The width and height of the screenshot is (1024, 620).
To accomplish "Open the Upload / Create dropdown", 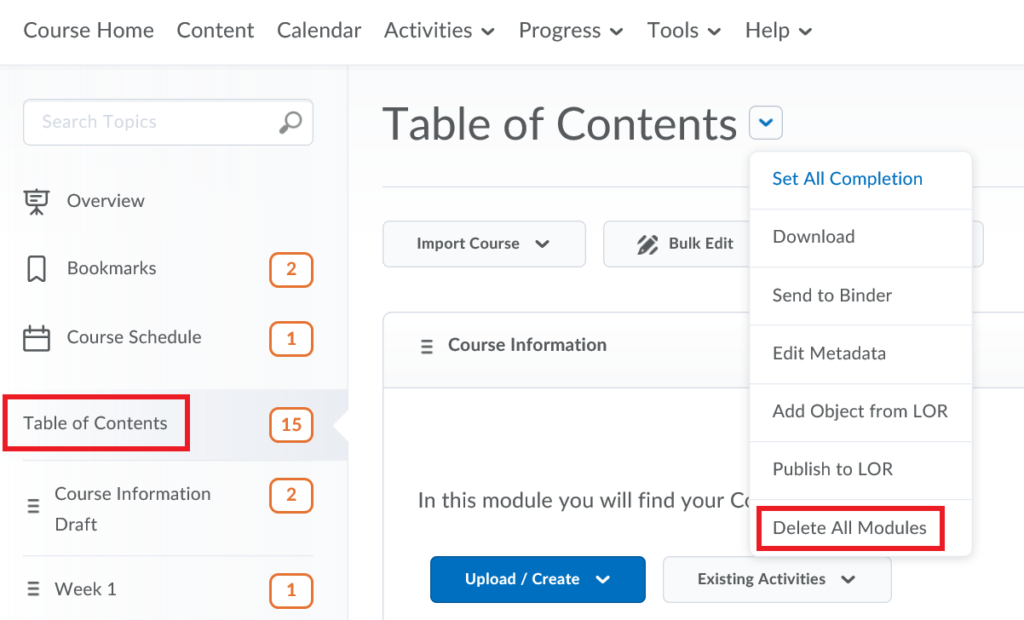I will coord(537,579).
